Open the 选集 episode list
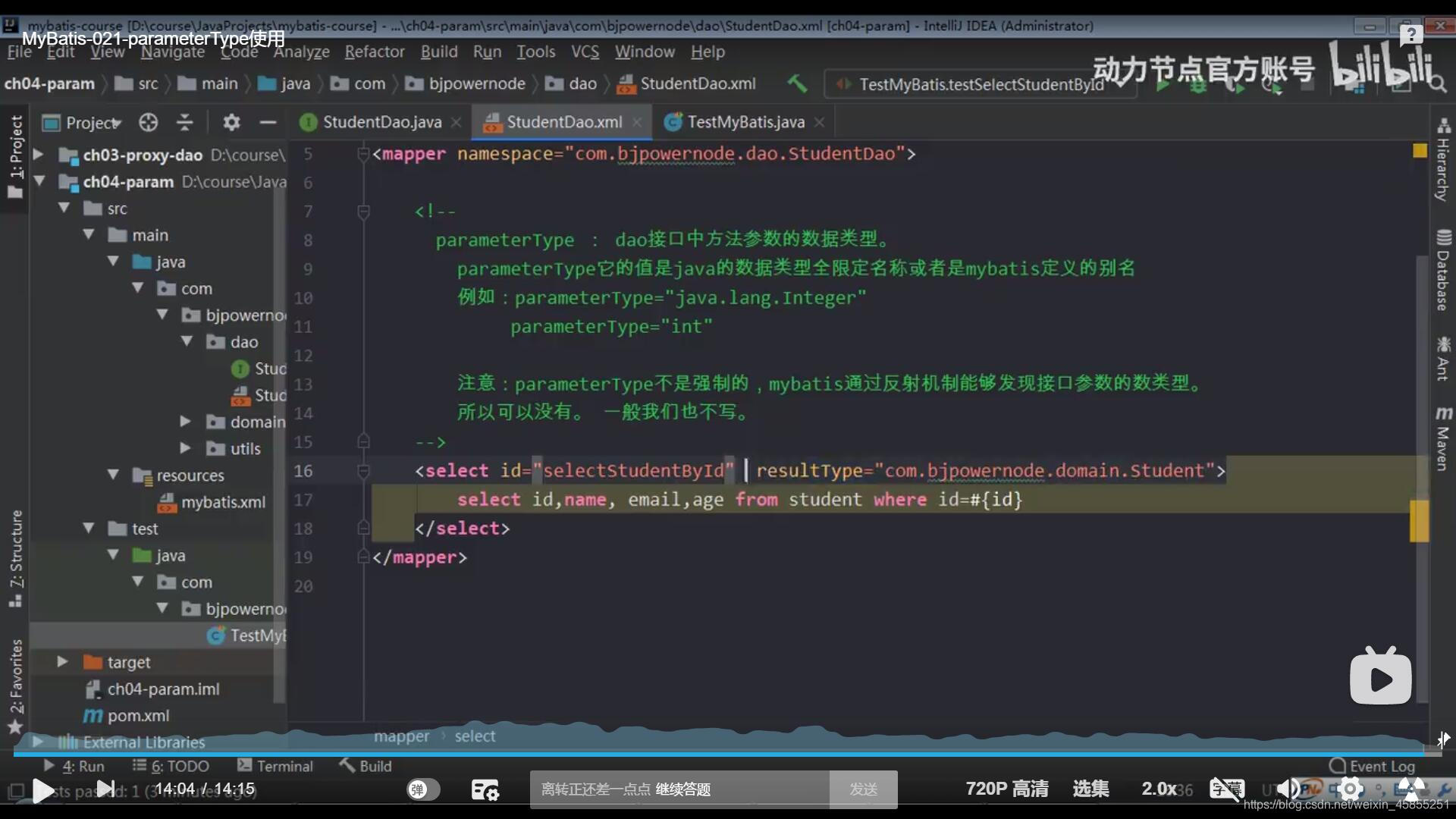The height and width of the screenshot is (819, 1456). click(1090, 789)
